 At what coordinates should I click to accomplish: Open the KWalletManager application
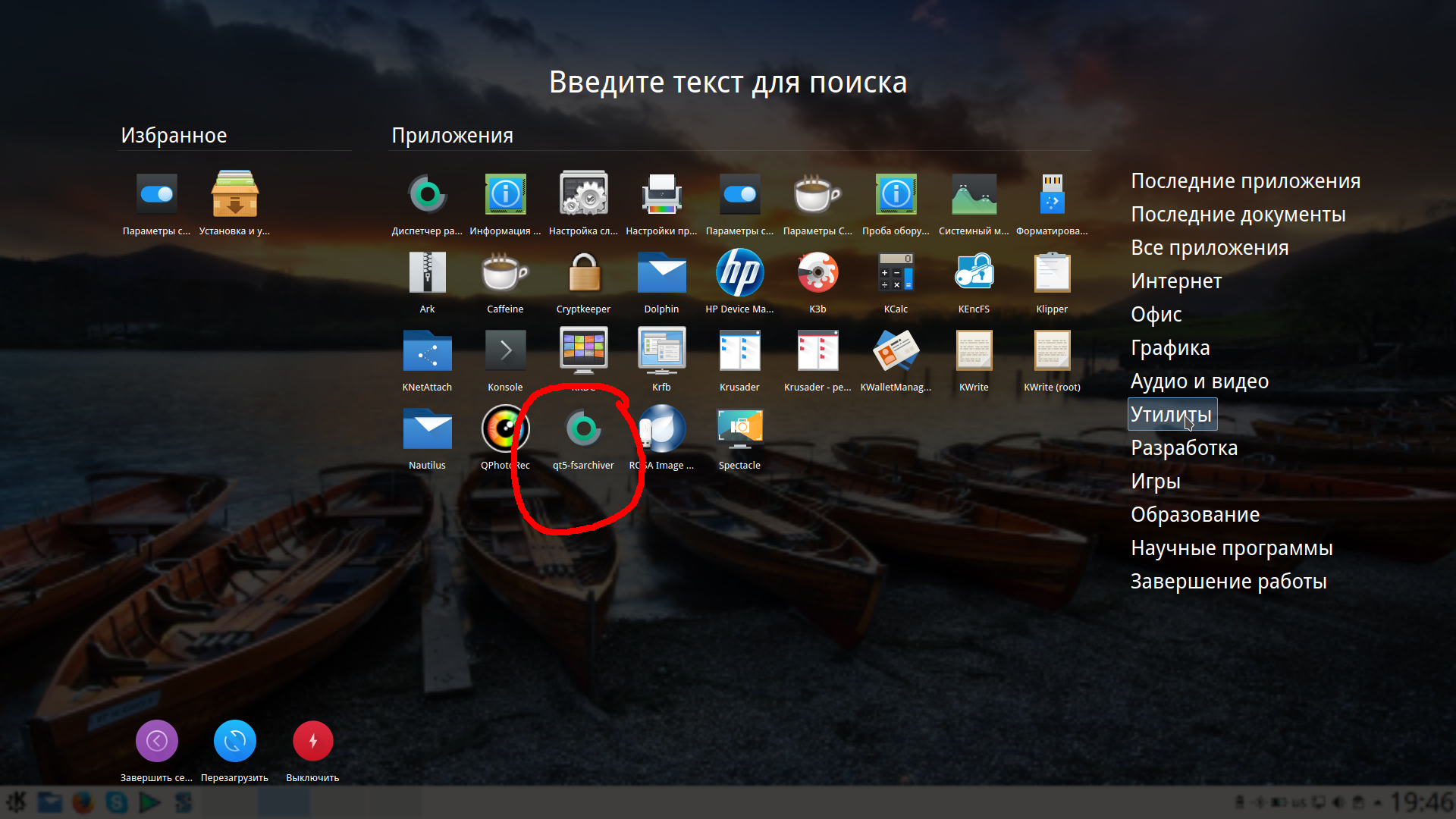click(896, 352)
